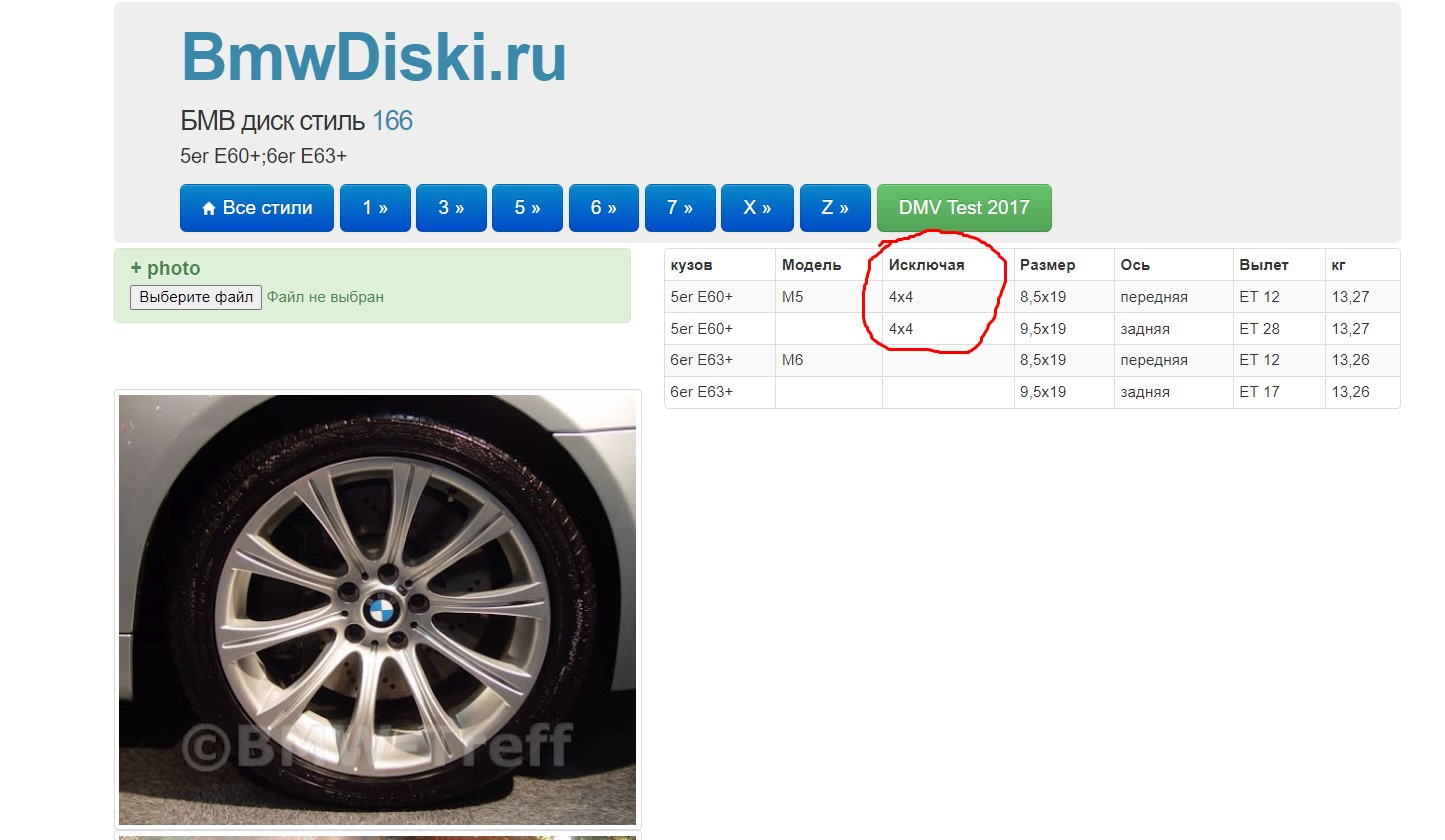The width and height of the screenshot is (1445, 840).
Task: Open the Z » series button
Action: click(x=835, y=208)
